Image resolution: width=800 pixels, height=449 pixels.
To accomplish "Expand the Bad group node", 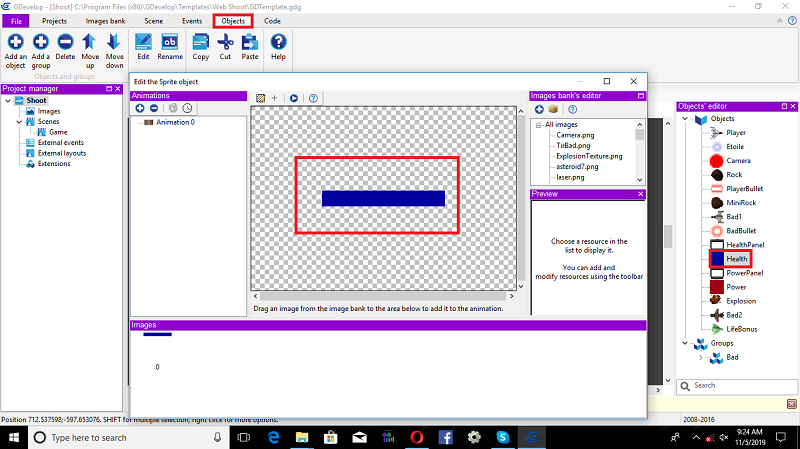I will pos(701,357).
